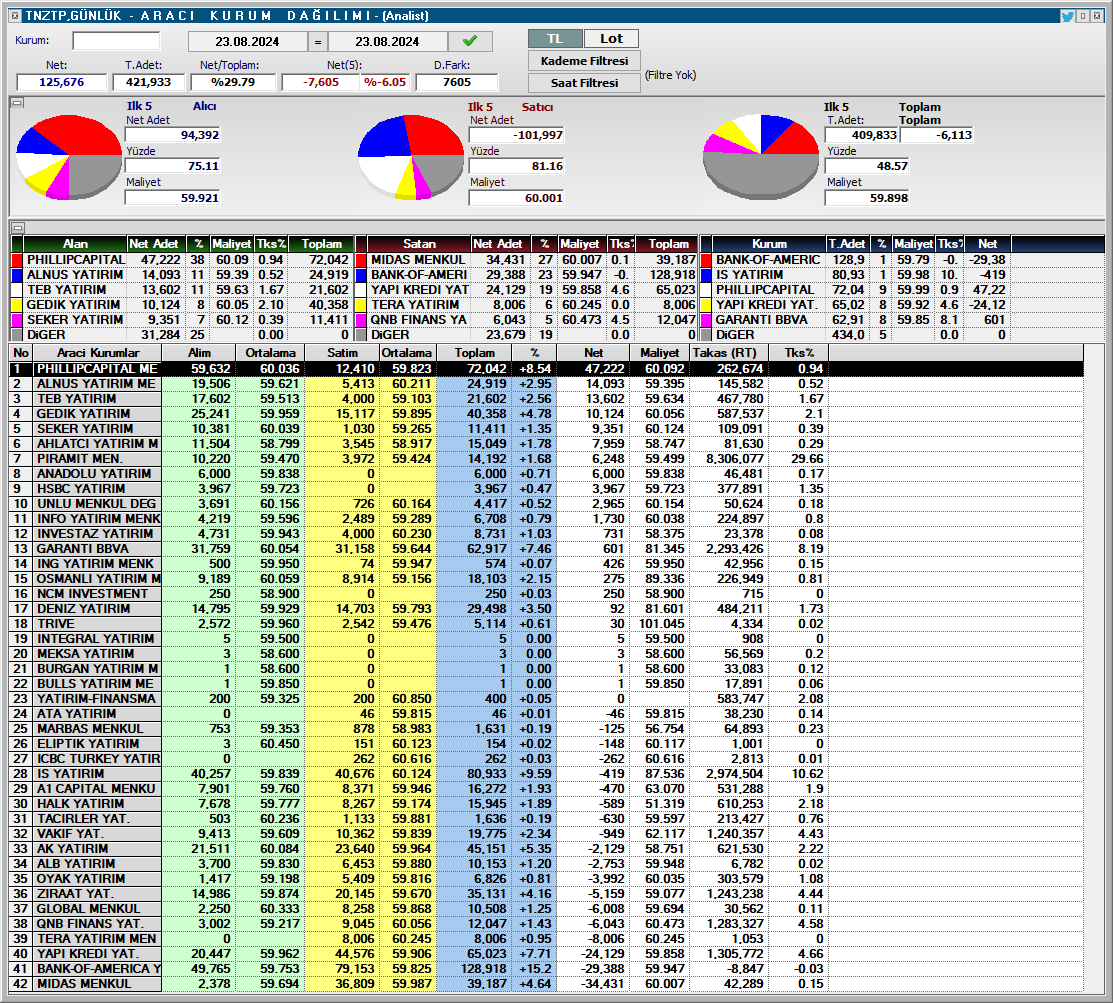Select the UNLU MENKUL DEG broker row
The height and width of the screenshot is (1003, 1113).
pyautogui.click(x=547, y=503)
